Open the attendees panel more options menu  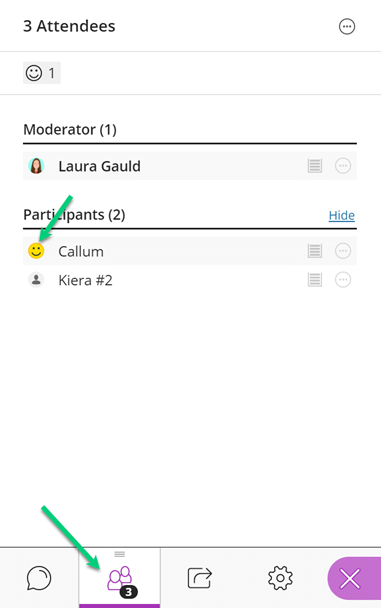coord(347,26)
